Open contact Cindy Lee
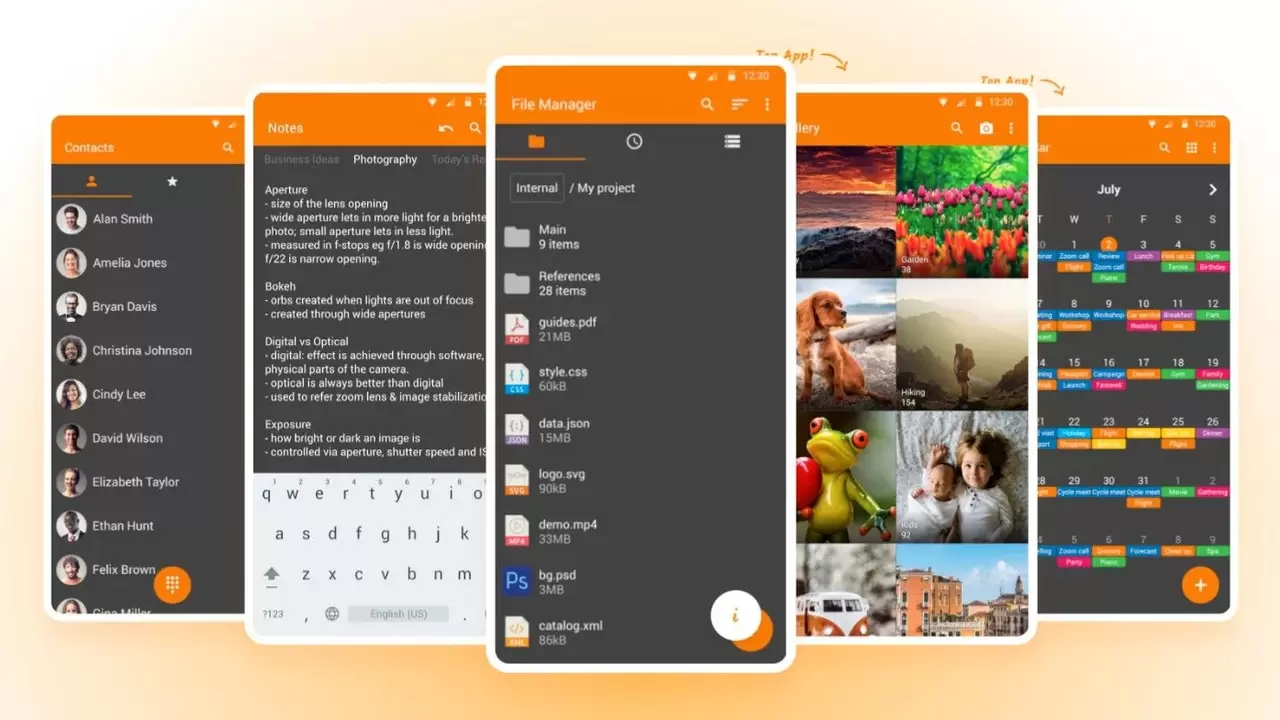 [148, 394]
